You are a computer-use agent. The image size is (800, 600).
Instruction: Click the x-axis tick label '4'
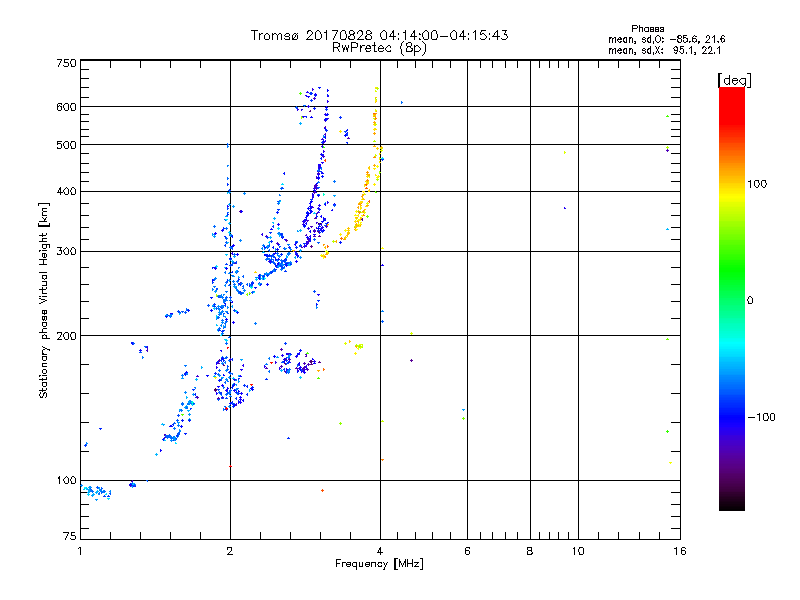coord(380,551)
